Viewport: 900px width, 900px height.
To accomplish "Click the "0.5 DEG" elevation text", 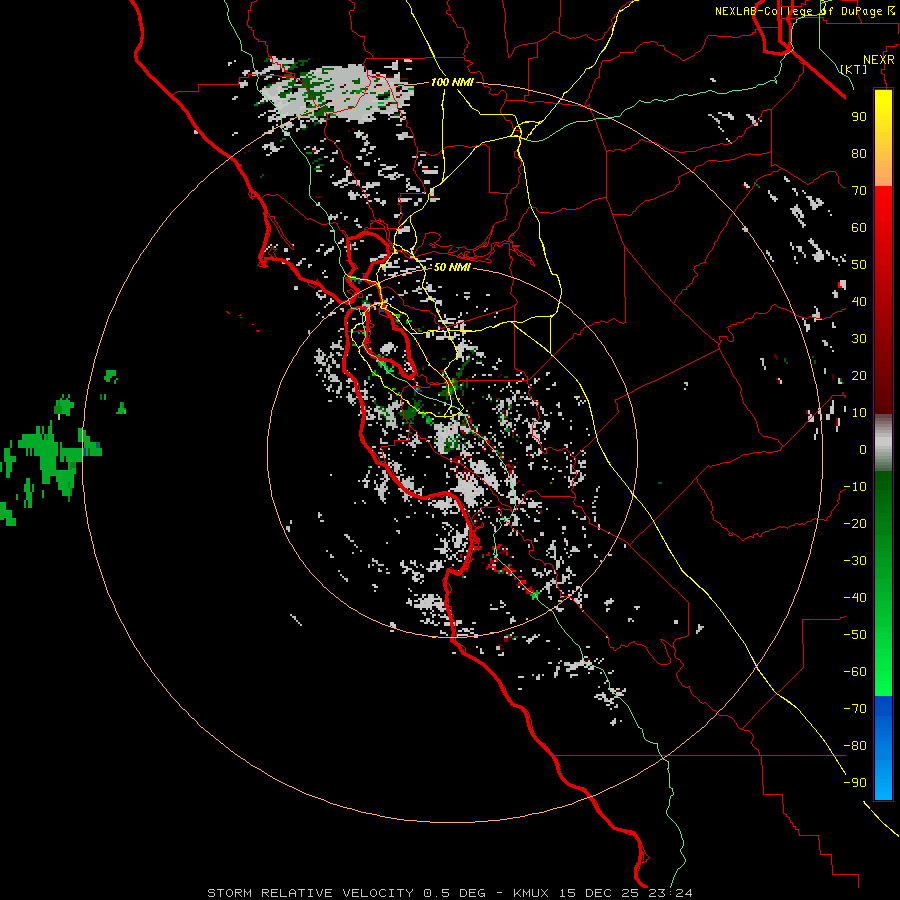I will click(x=455, y=893).
